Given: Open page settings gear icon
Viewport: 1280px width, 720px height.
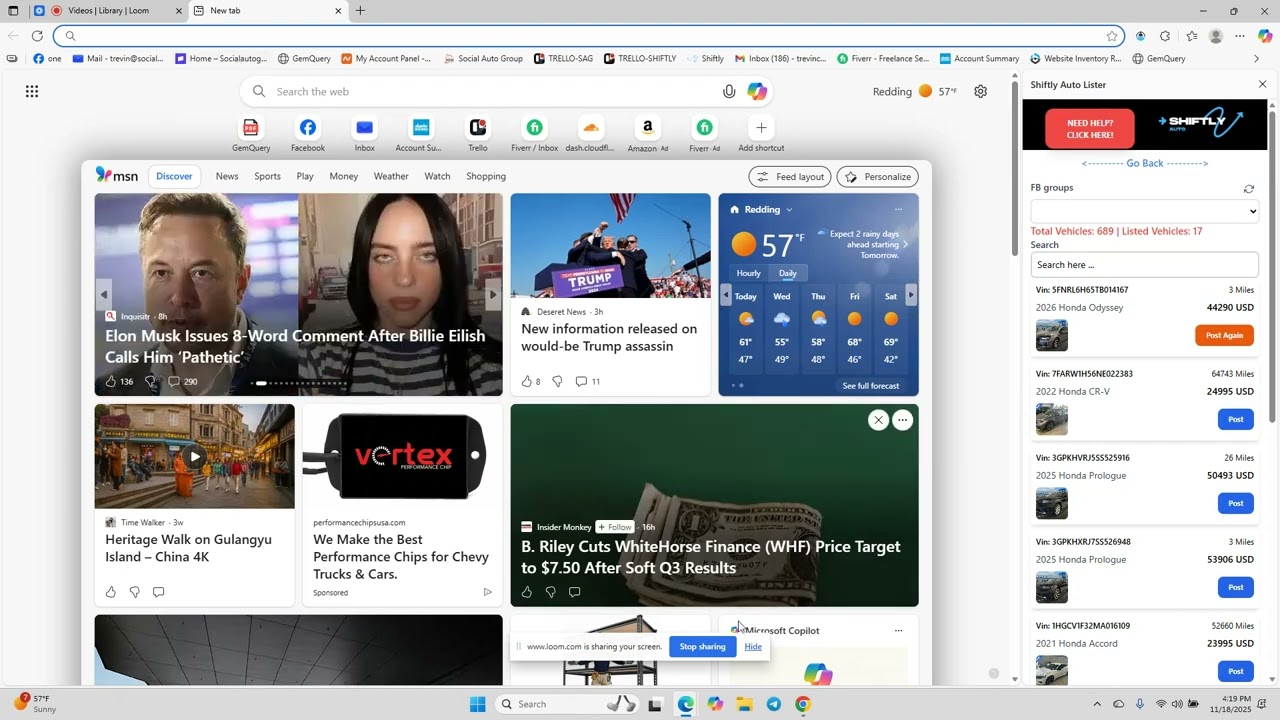Looking at the screenshot, I should pyautogui.click(x=981, y=91).
